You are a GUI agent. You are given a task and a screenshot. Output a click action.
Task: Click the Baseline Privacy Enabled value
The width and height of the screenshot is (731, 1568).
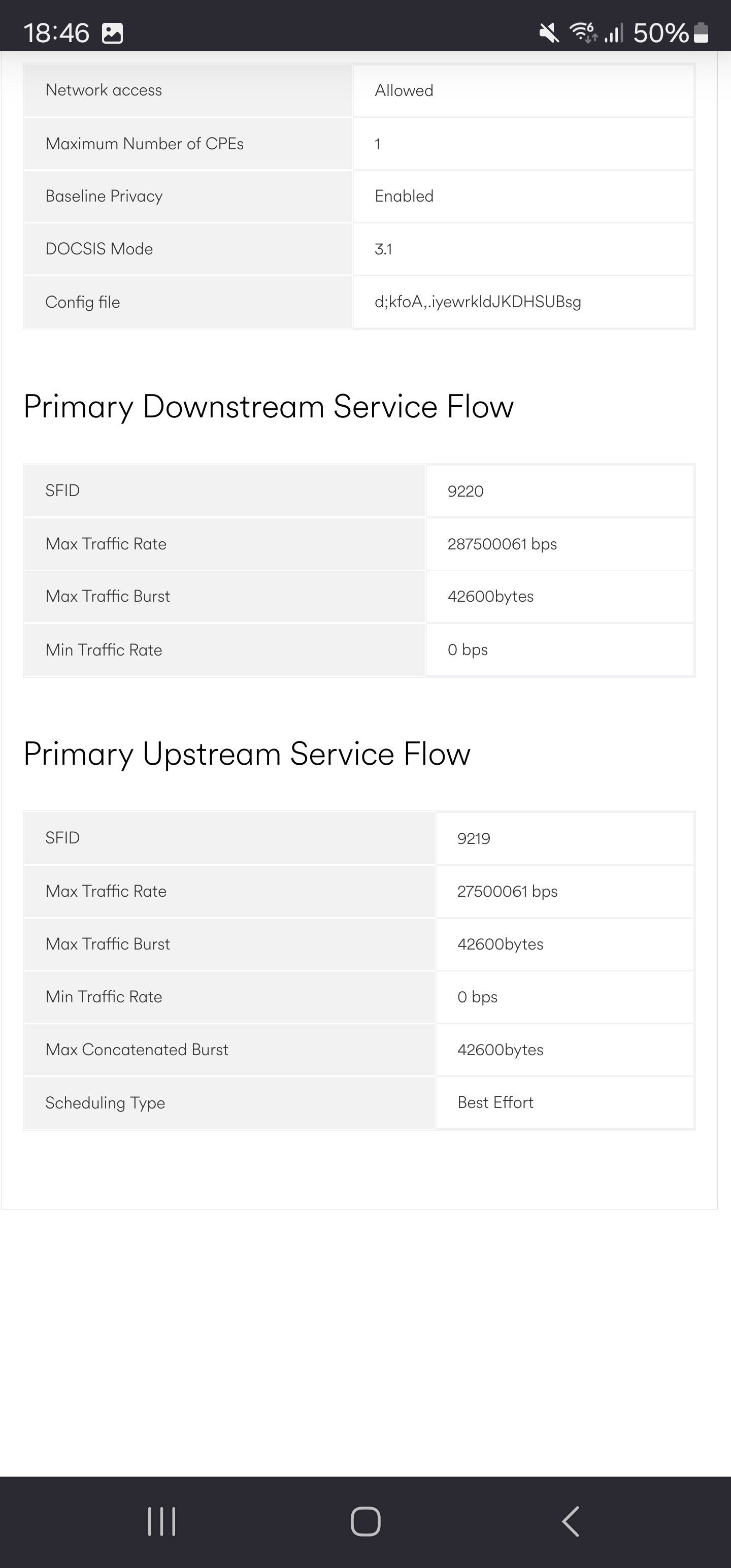tap(404, 196)
